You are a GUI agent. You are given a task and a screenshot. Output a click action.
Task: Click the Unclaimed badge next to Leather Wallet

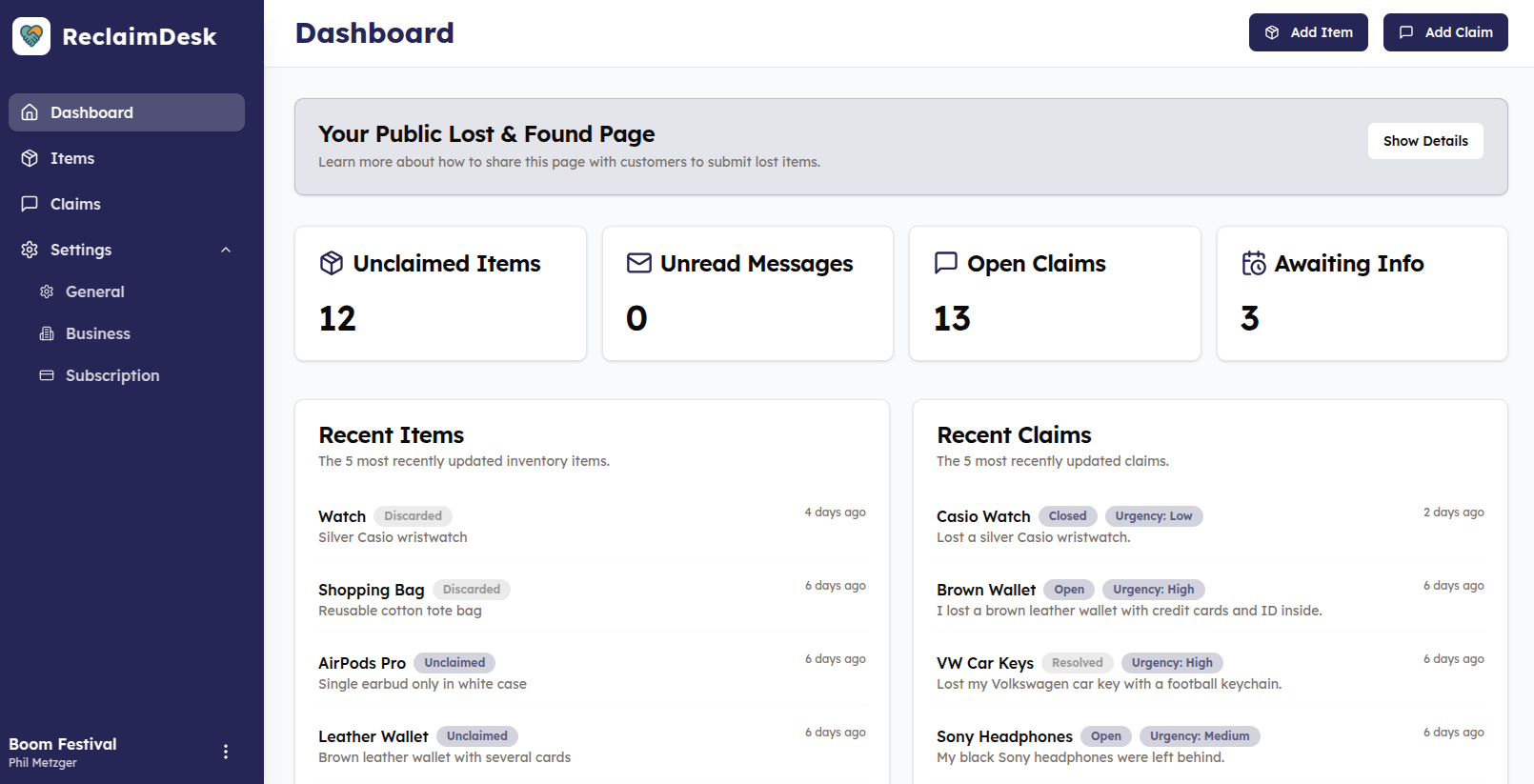(477, 736)
